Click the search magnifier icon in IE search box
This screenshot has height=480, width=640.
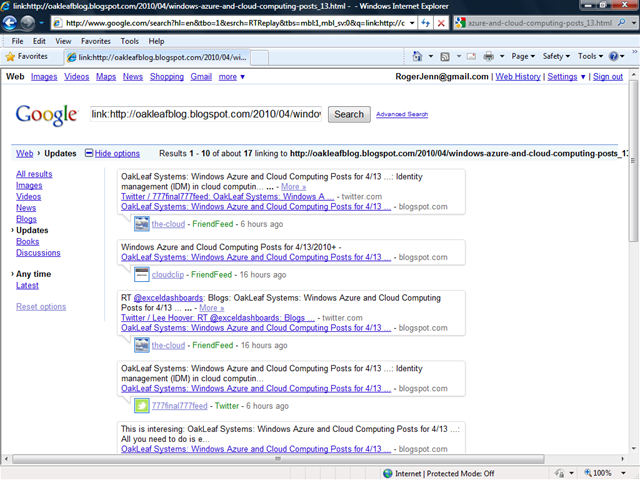pyautogui.click(x=621, y=23)
